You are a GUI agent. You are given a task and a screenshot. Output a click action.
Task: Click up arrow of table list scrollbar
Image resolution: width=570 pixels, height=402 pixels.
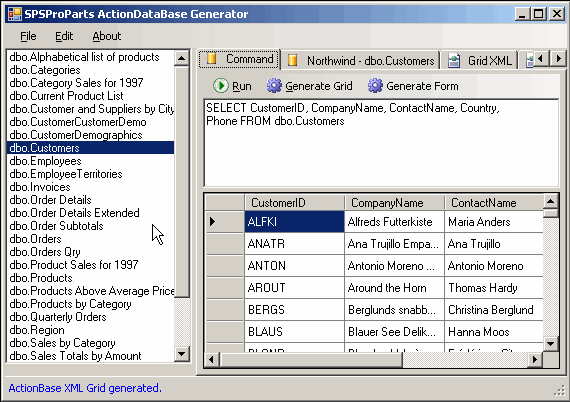click(182, 58)
